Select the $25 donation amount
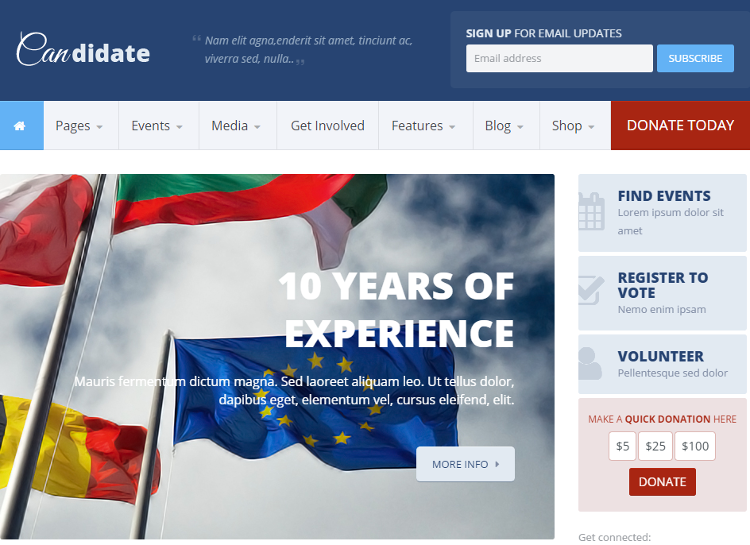750x545 pixels. (x=655, y=446)
